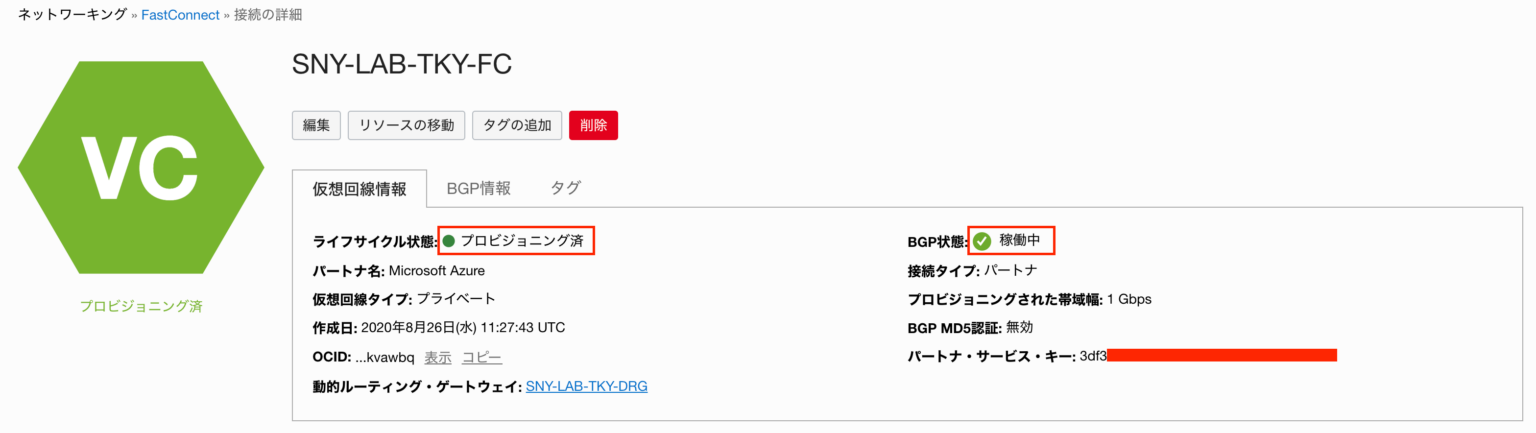Screen dimensions: 1536x433
Task: Open the SNY-LAB-TKY-DRG gateway link
Action: click(586, 386)
